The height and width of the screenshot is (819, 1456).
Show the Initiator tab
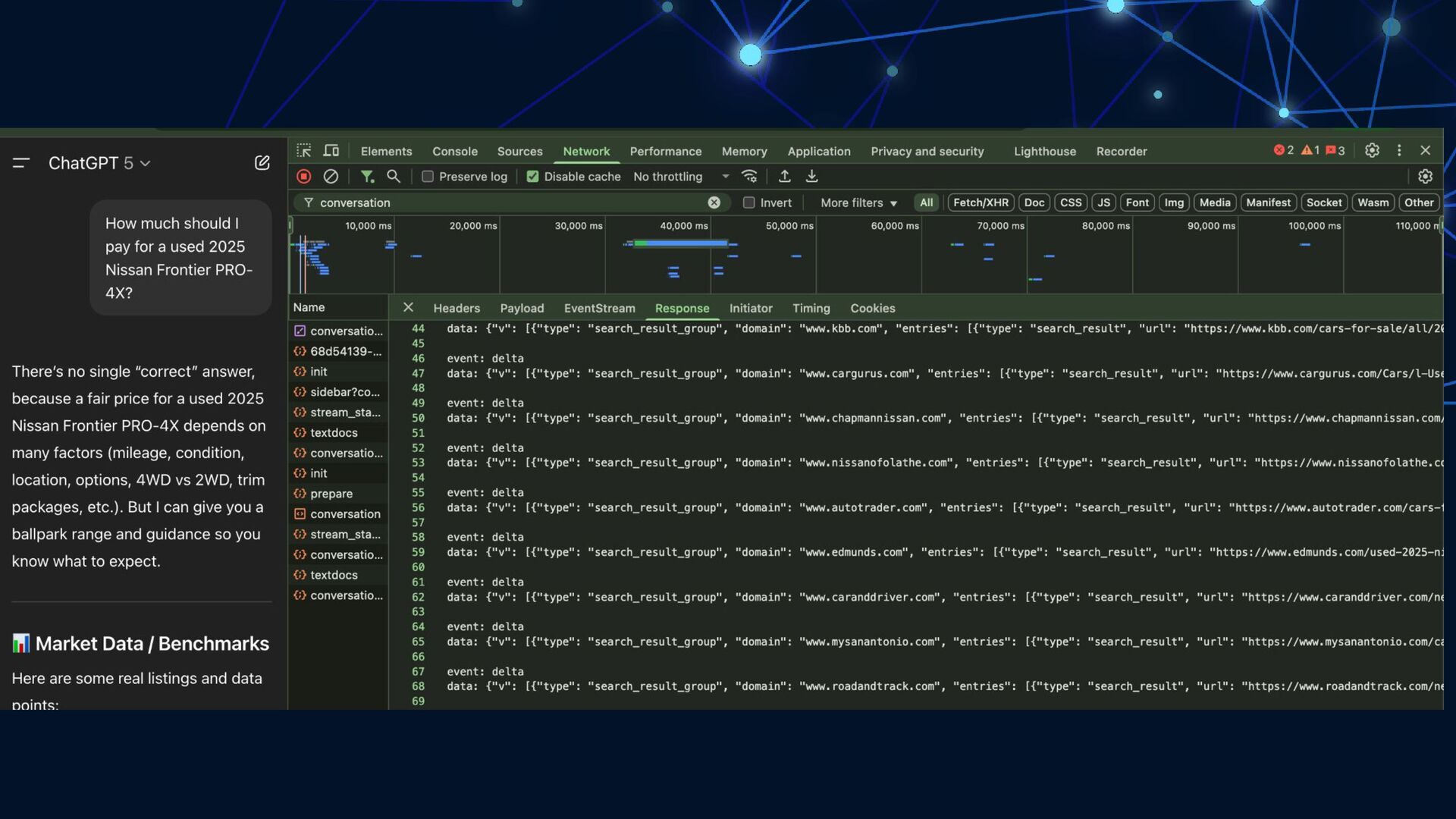point(751,308)
